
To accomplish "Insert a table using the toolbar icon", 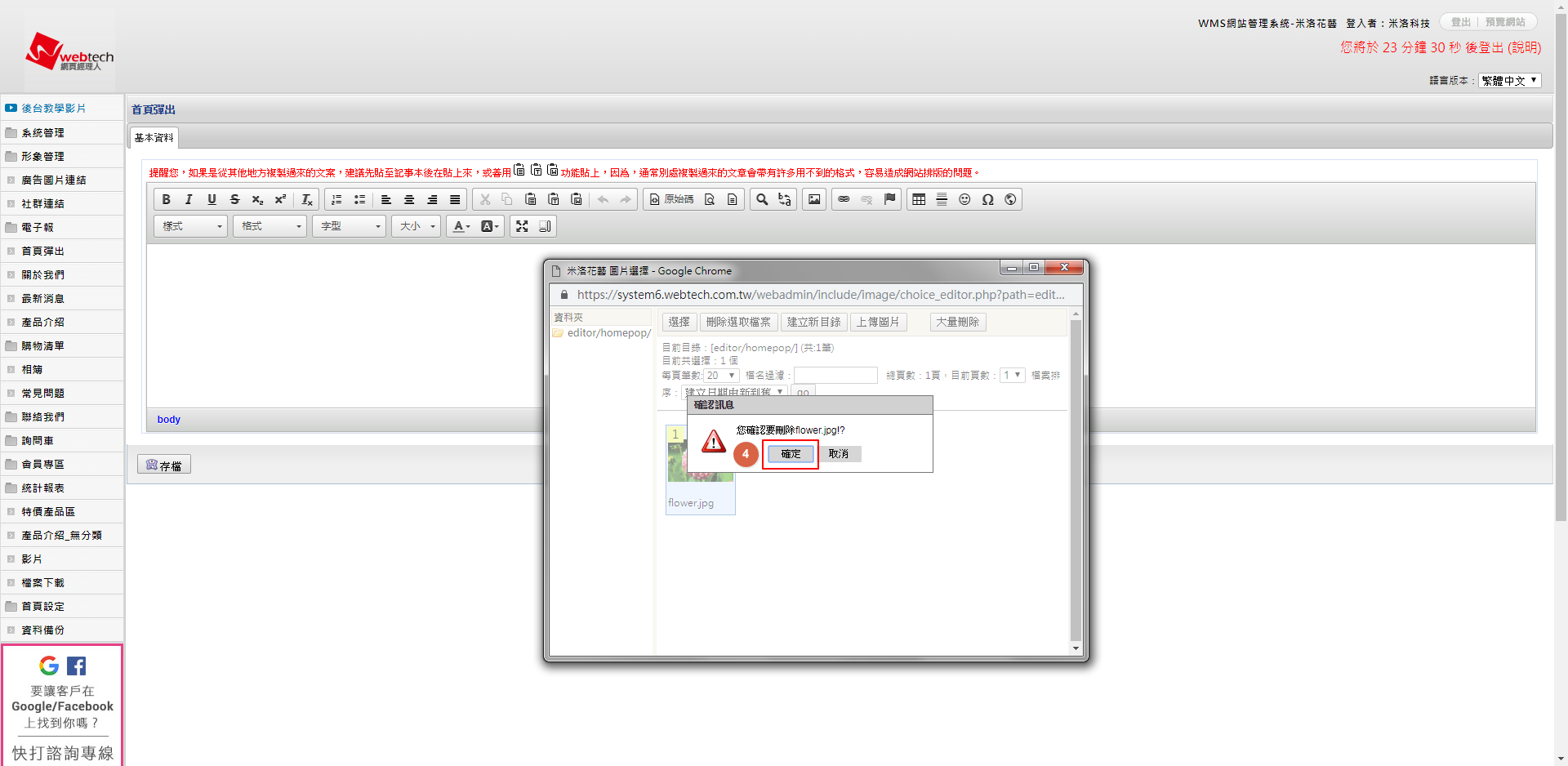I will (919, 199).
